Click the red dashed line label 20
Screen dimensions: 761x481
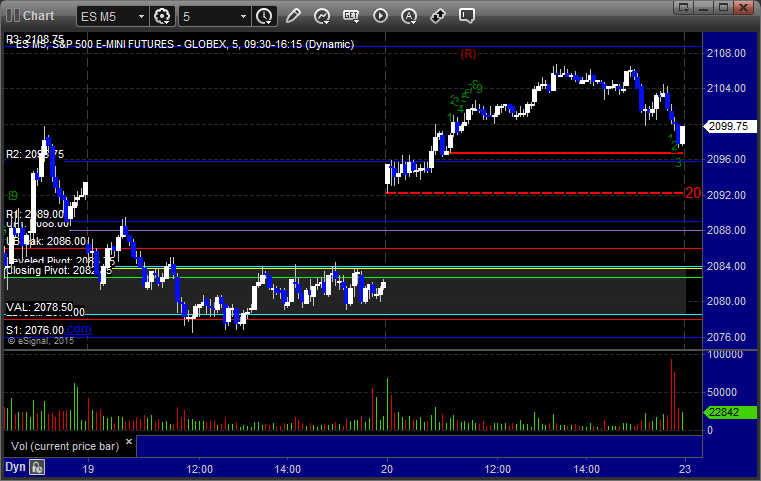[x=693, y=193]
